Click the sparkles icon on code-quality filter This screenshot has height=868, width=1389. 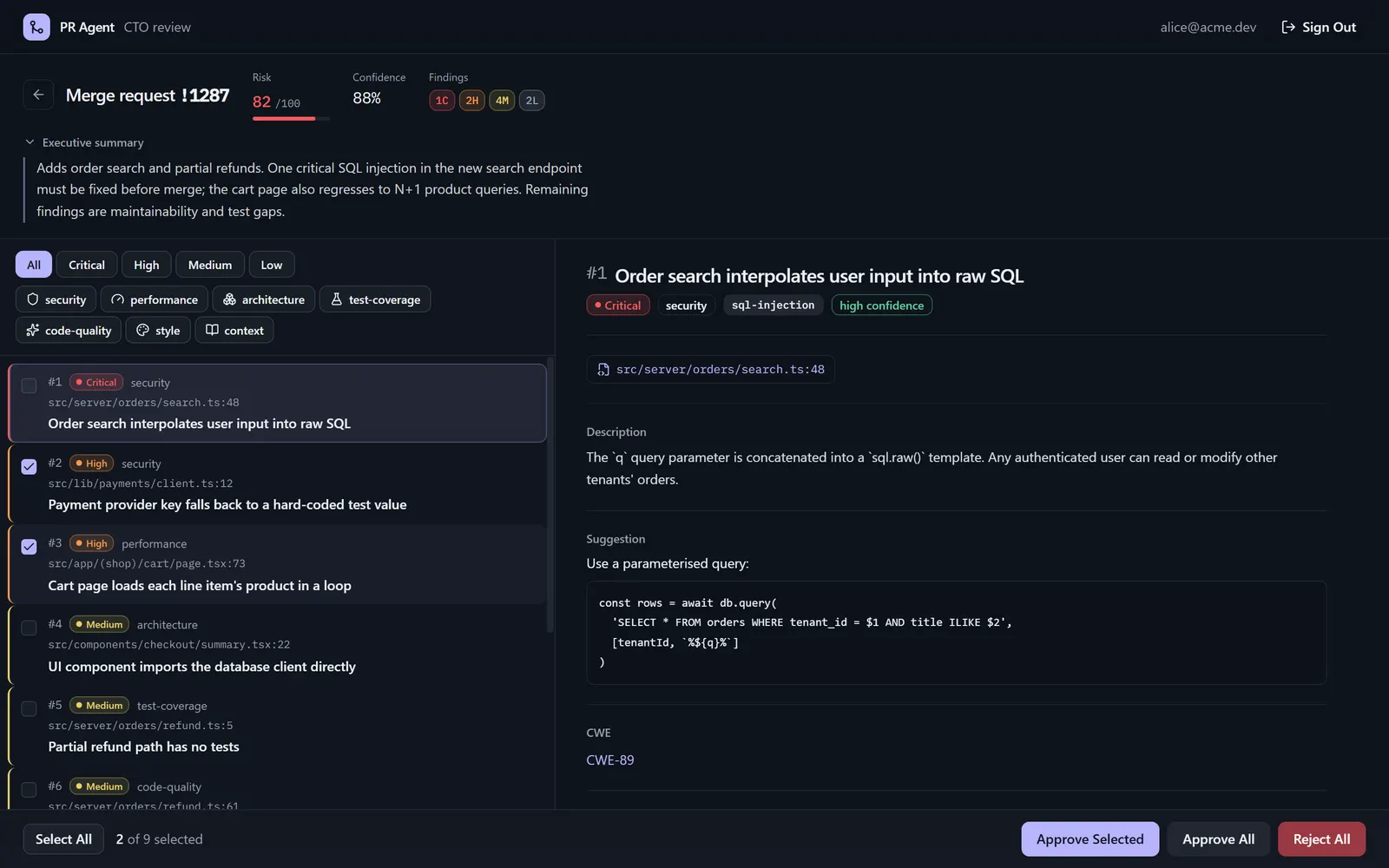[x=33, y=330]
